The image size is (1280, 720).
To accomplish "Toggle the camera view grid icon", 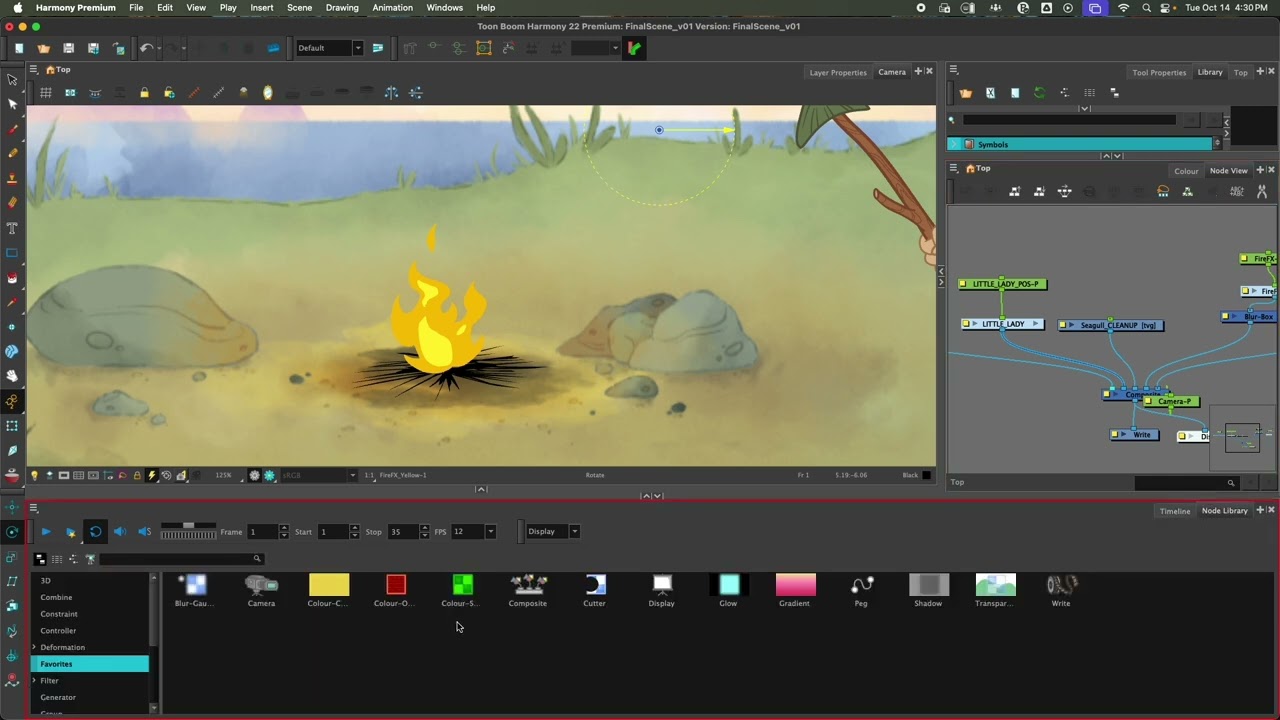I will pyautogui.click(x=46, y=93).
